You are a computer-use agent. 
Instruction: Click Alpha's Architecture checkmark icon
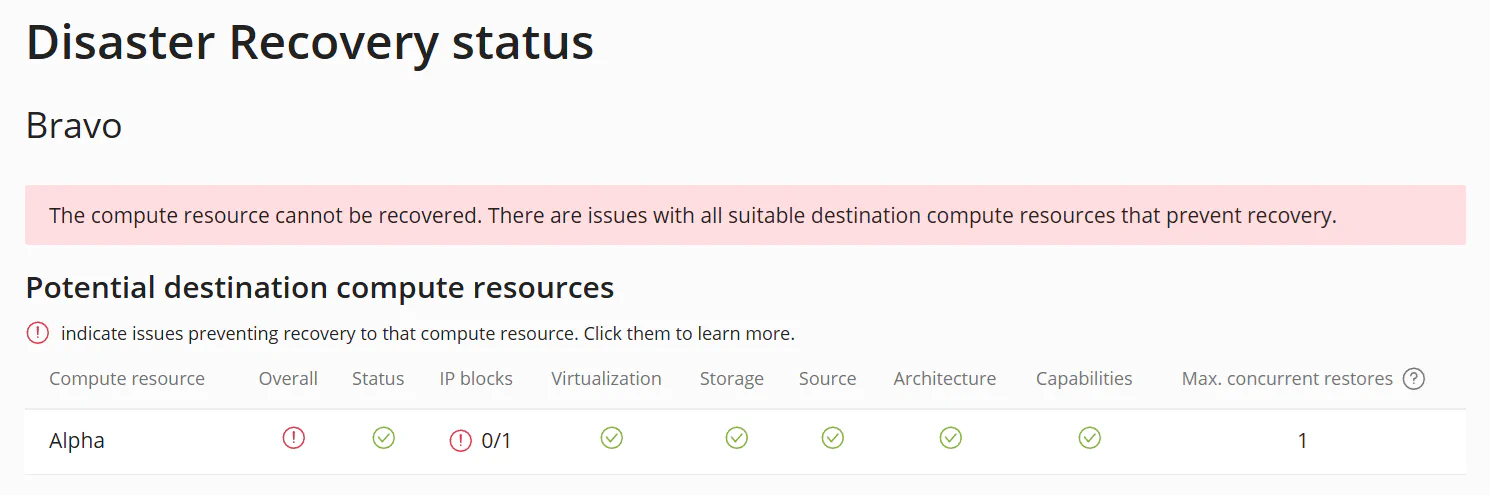pyautogui.click(x=951, y=438)
